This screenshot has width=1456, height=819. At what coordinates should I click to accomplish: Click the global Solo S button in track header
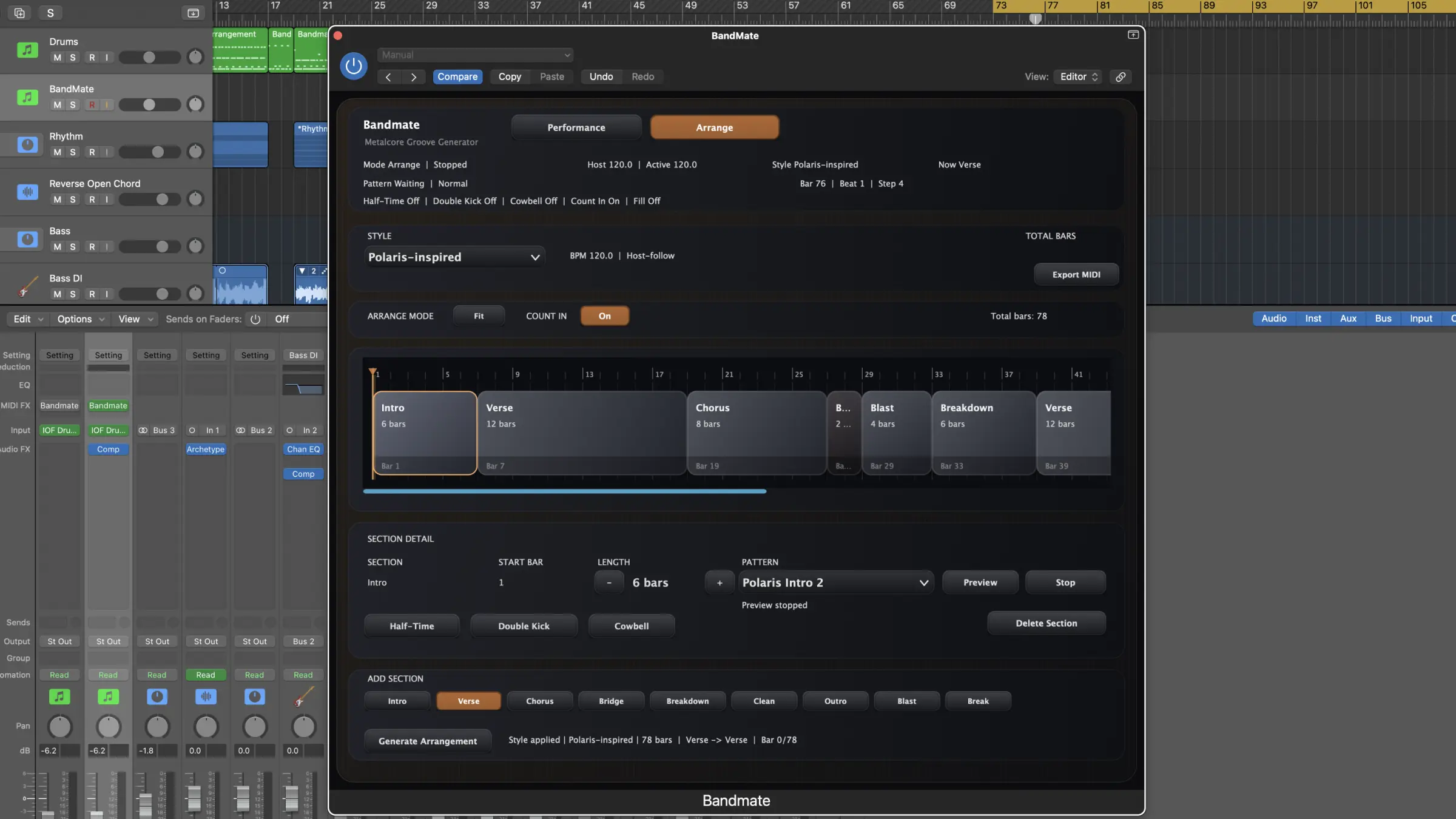(50, 13)
